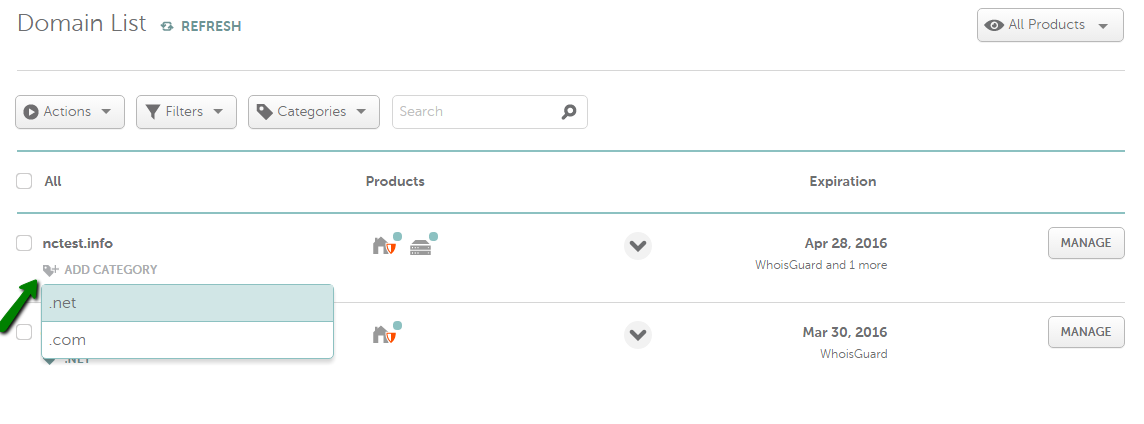Image resolution: width=1144 pixels, height=424 pixels.
Task: Expand second domain row chevron
Action: (x=638, y=334)
